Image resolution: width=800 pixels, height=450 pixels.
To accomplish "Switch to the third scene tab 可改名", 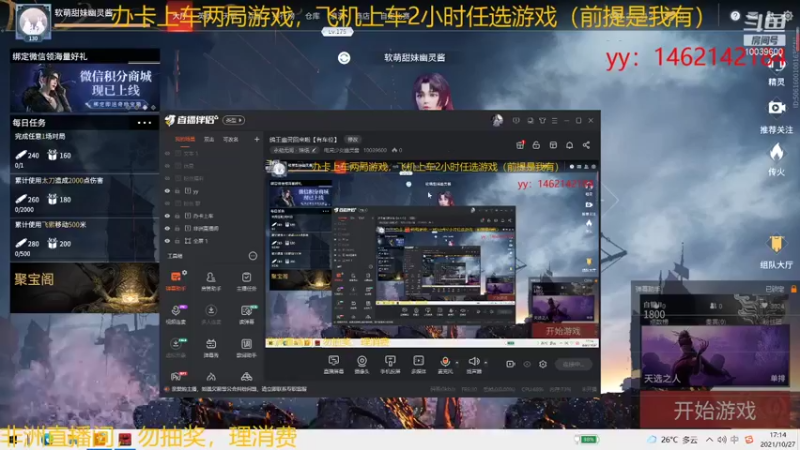I will pos(231,139).
